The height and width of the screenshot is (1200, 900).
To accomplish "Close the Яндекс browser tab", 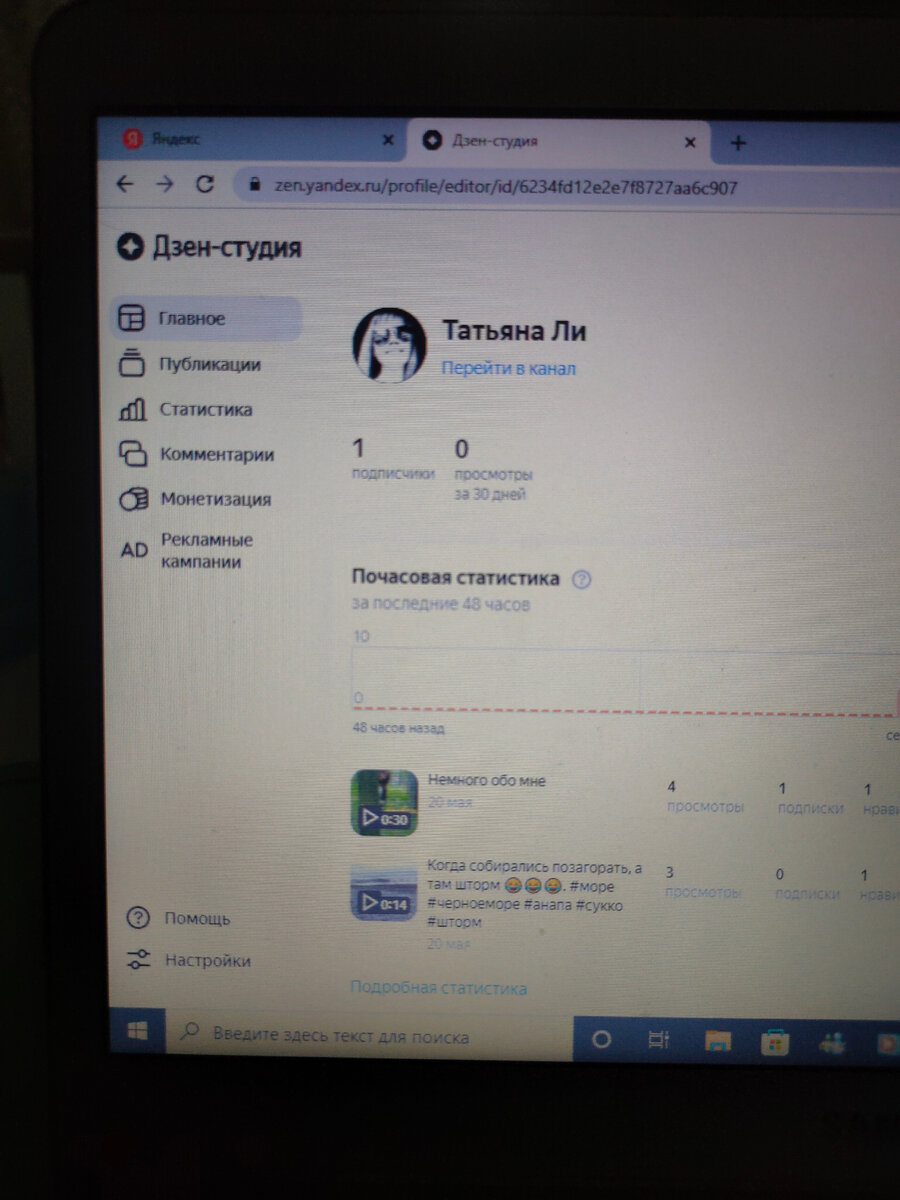I will pos(388,141).
